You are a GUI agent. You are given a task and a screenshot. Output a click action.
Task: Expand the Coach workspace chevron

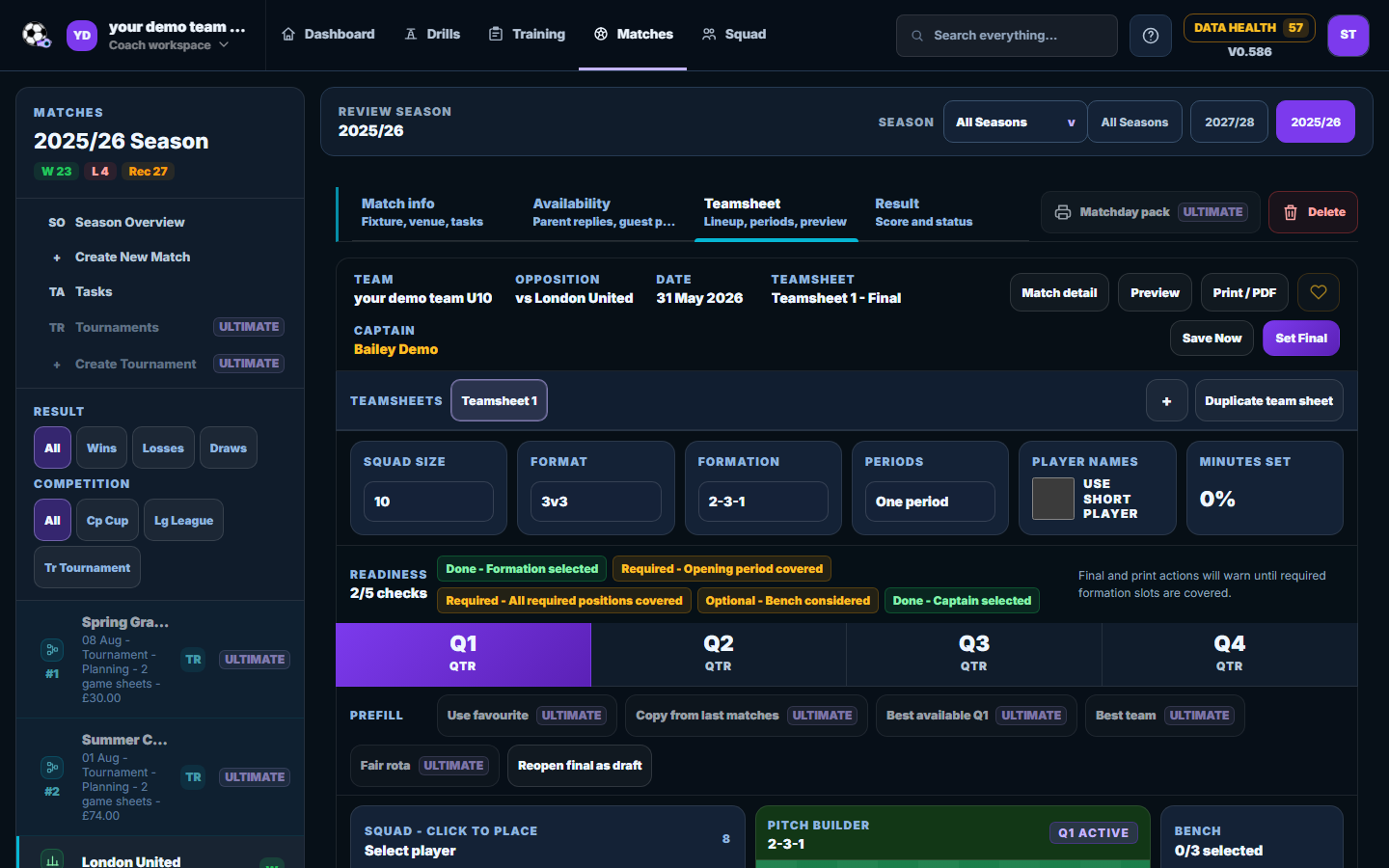click(224, 44)
